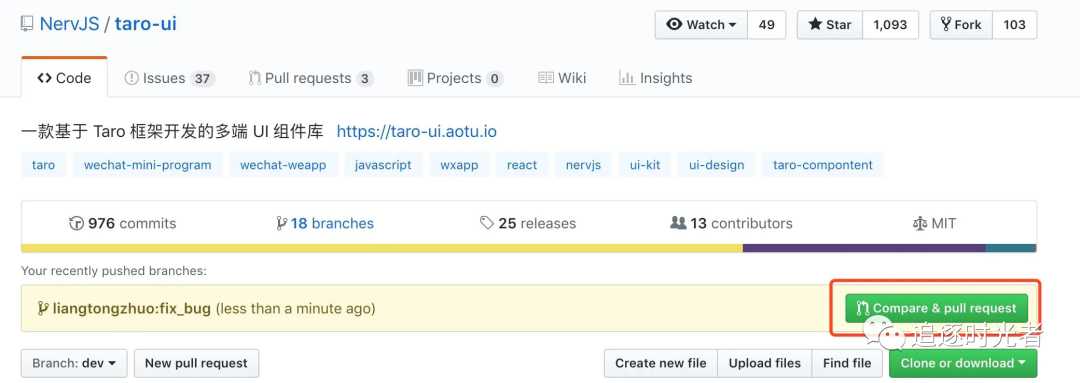Fork the taro-ui repository
The height and width of the screenshot is (383, 1080).
(x=961, y=25)
